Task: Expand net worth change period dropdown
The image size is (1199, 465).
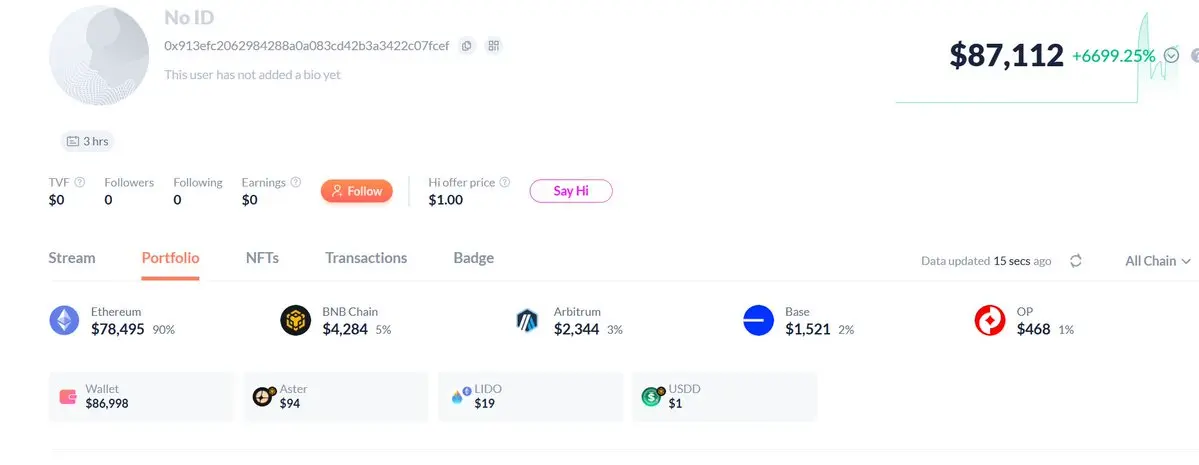Action: click(x=1173, y=57)
